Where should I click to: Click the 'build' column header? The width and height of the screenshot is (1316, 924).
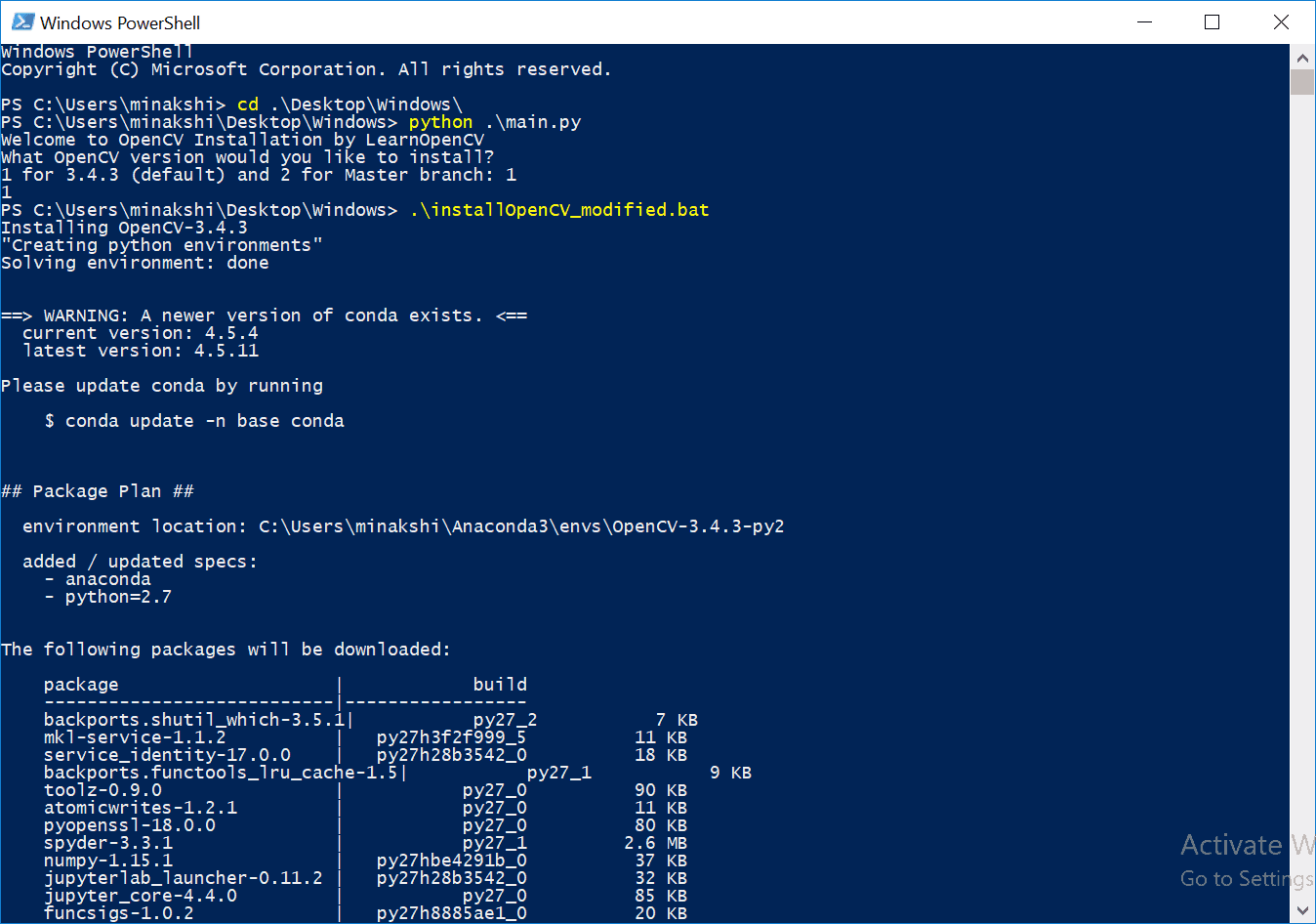(x=500, y=685)
